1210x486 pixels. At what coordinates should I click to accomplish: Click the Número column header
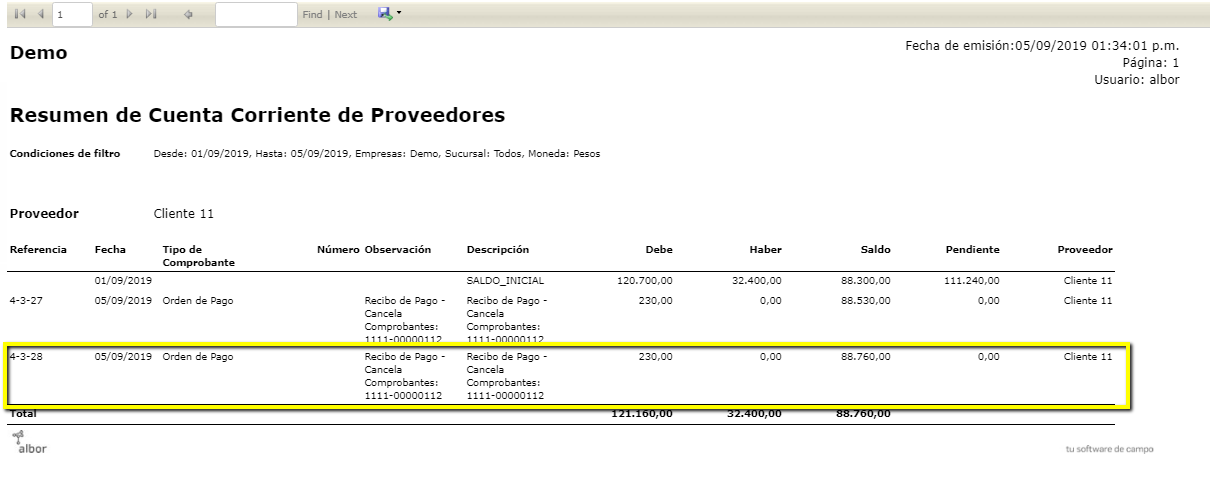[x=338, y=249]
